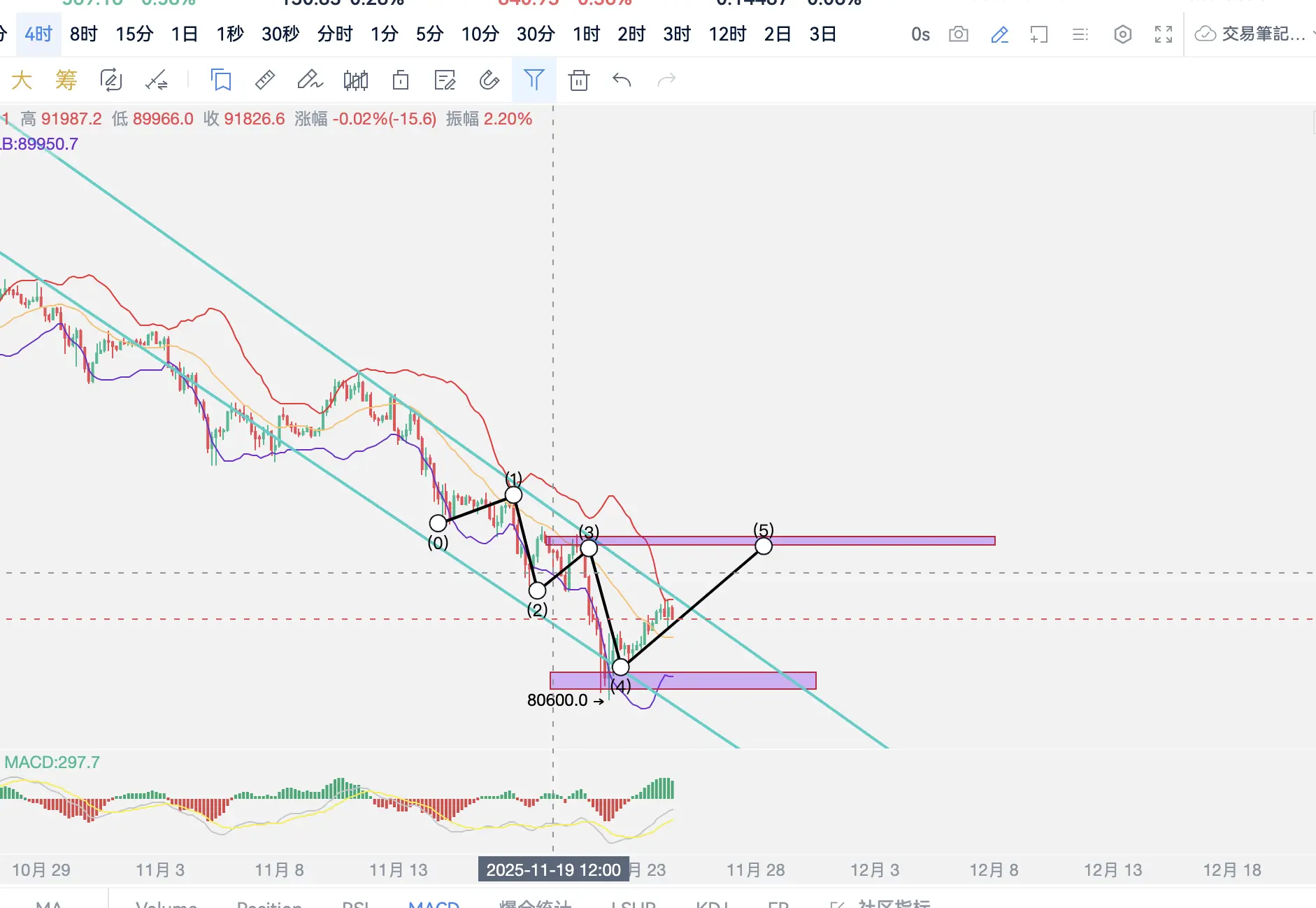
Task: Click the 收 91826.6 value
Action: click(244, 119)
